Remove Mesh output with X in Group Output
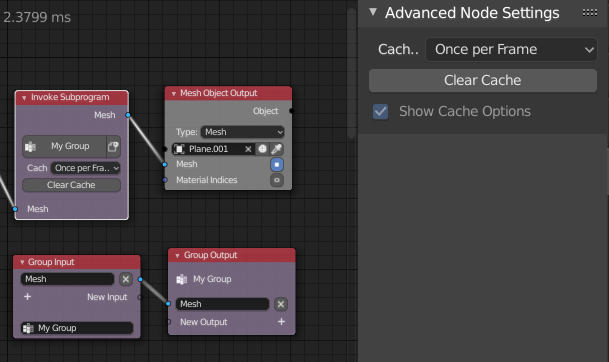The width and height of the screenshot is (609, 362). [x=281, y=304]
